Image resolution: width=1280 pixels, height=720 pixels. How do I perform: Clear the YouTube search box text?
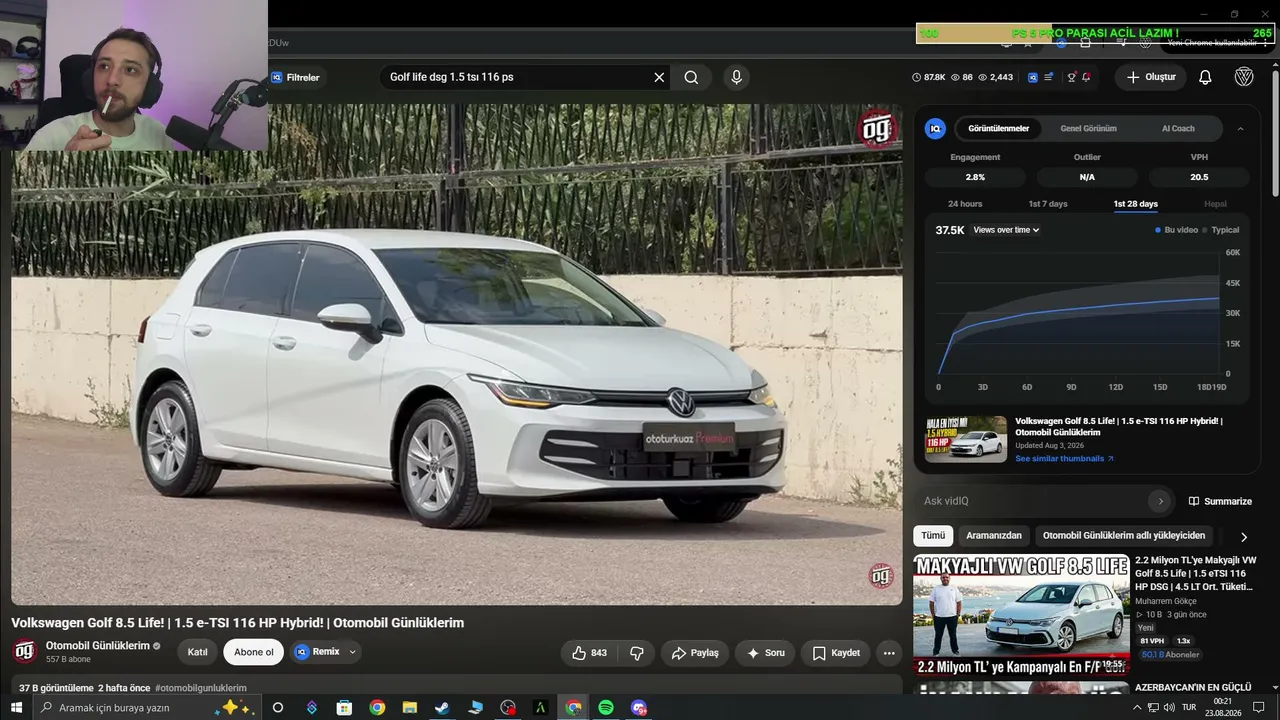(659, 77)
